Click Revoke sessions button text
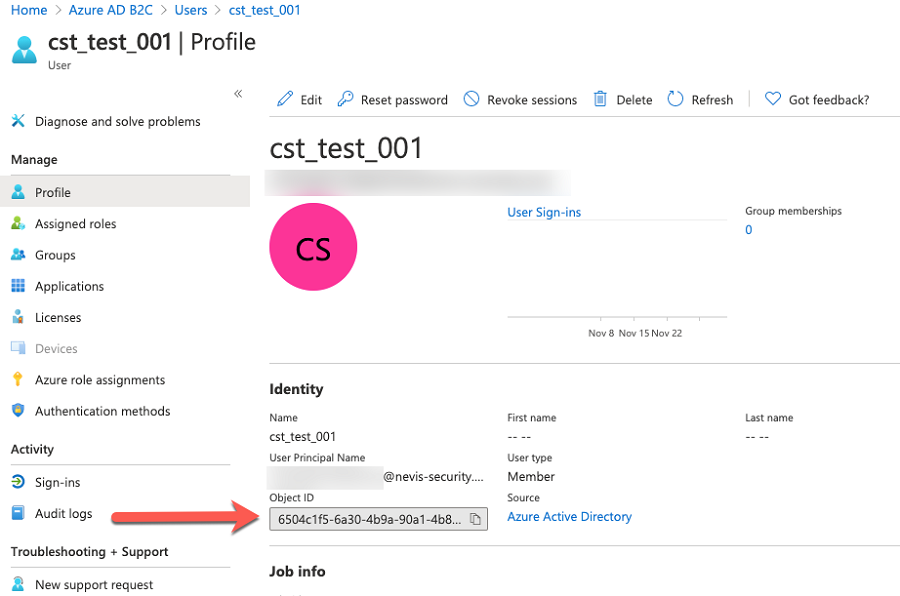The width and height of the screenshot is (900, 596). pos(532,99)
